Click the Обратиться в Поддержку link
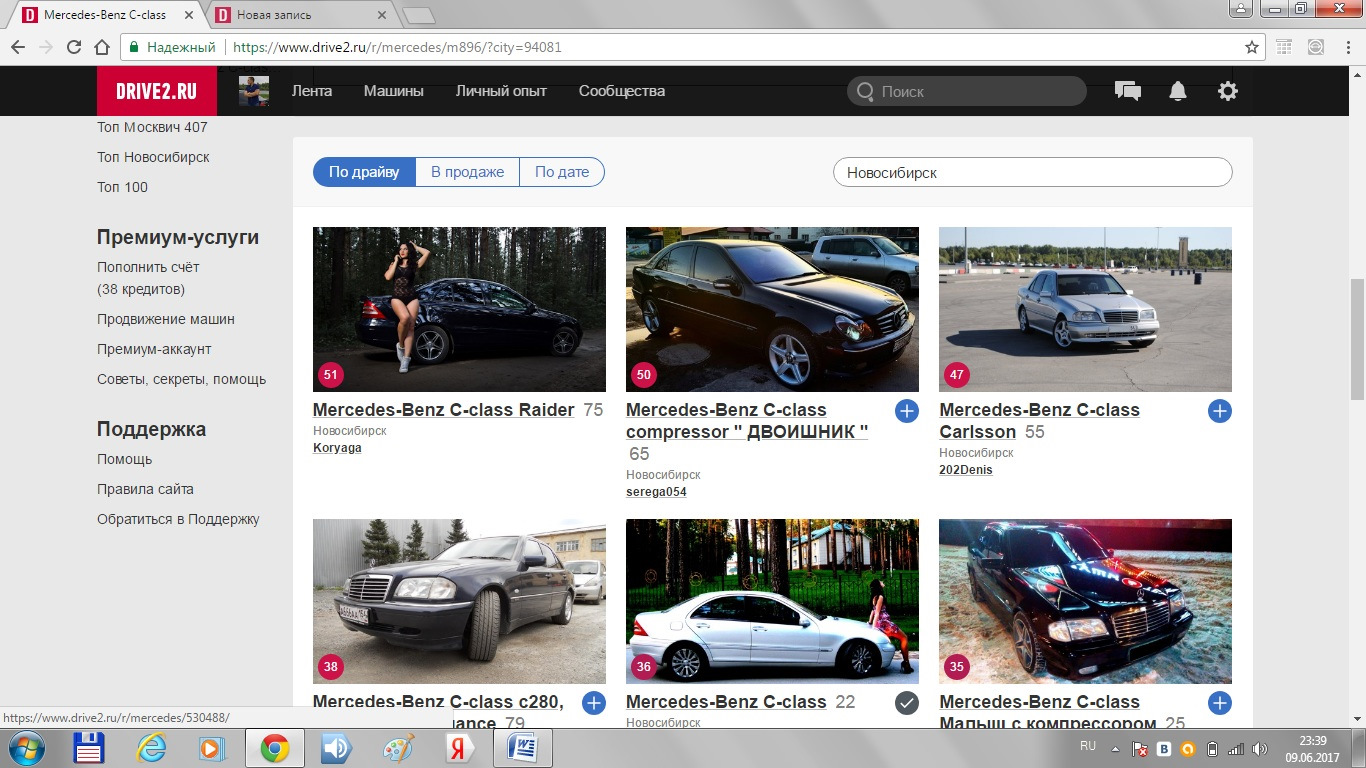 [x=178, y=519]
